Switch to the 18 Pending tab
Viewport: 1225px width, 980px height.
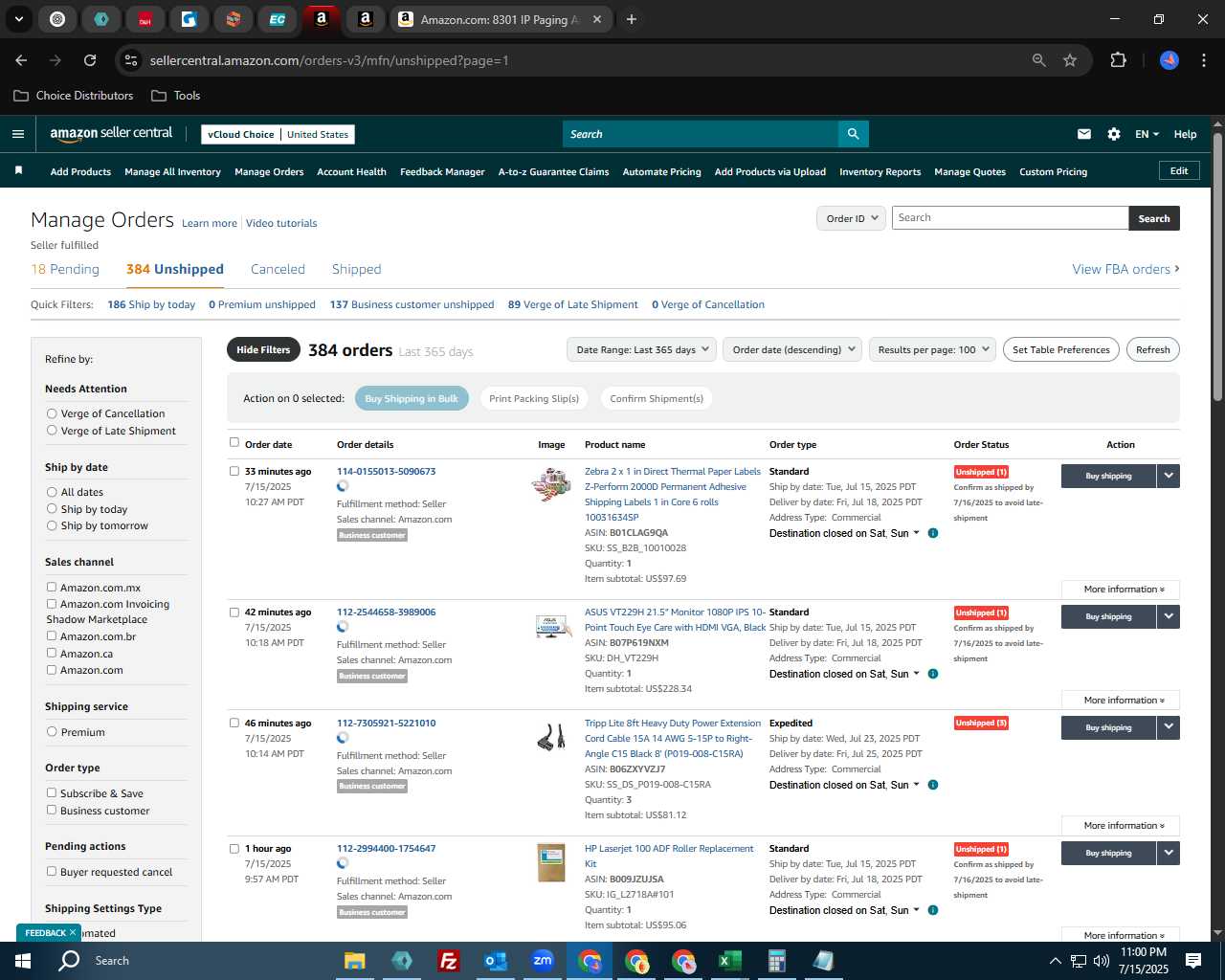click(x=65, y=269)
